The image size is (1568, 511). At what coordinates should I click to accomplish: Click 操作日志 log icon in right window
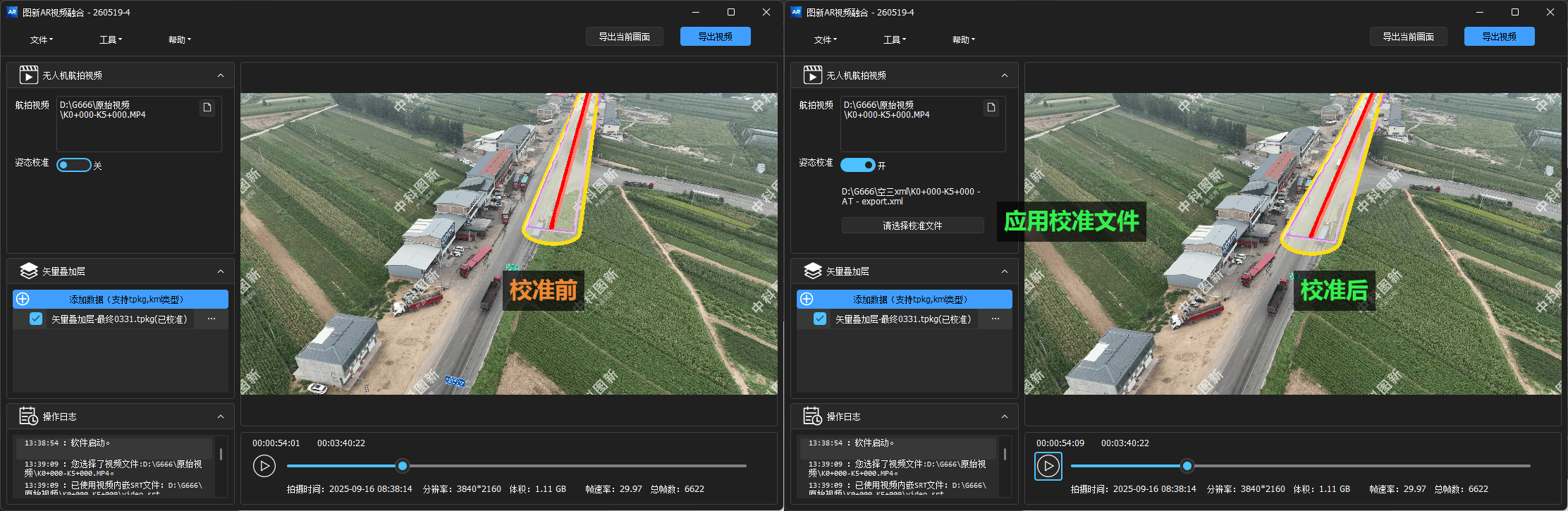coord(813,417)
